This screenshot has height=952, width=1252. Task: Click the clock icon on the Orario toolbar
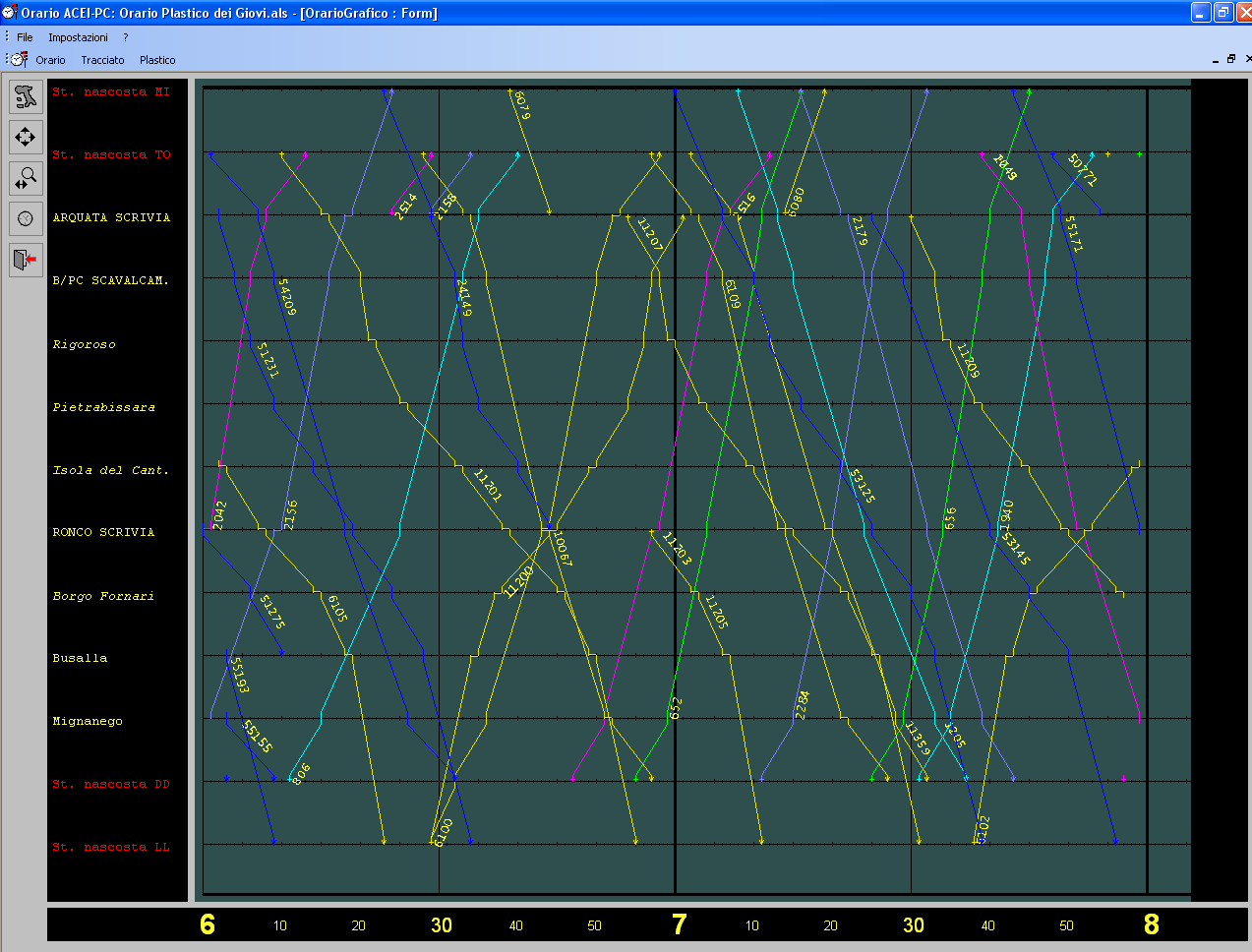click(x=16, y=59)
